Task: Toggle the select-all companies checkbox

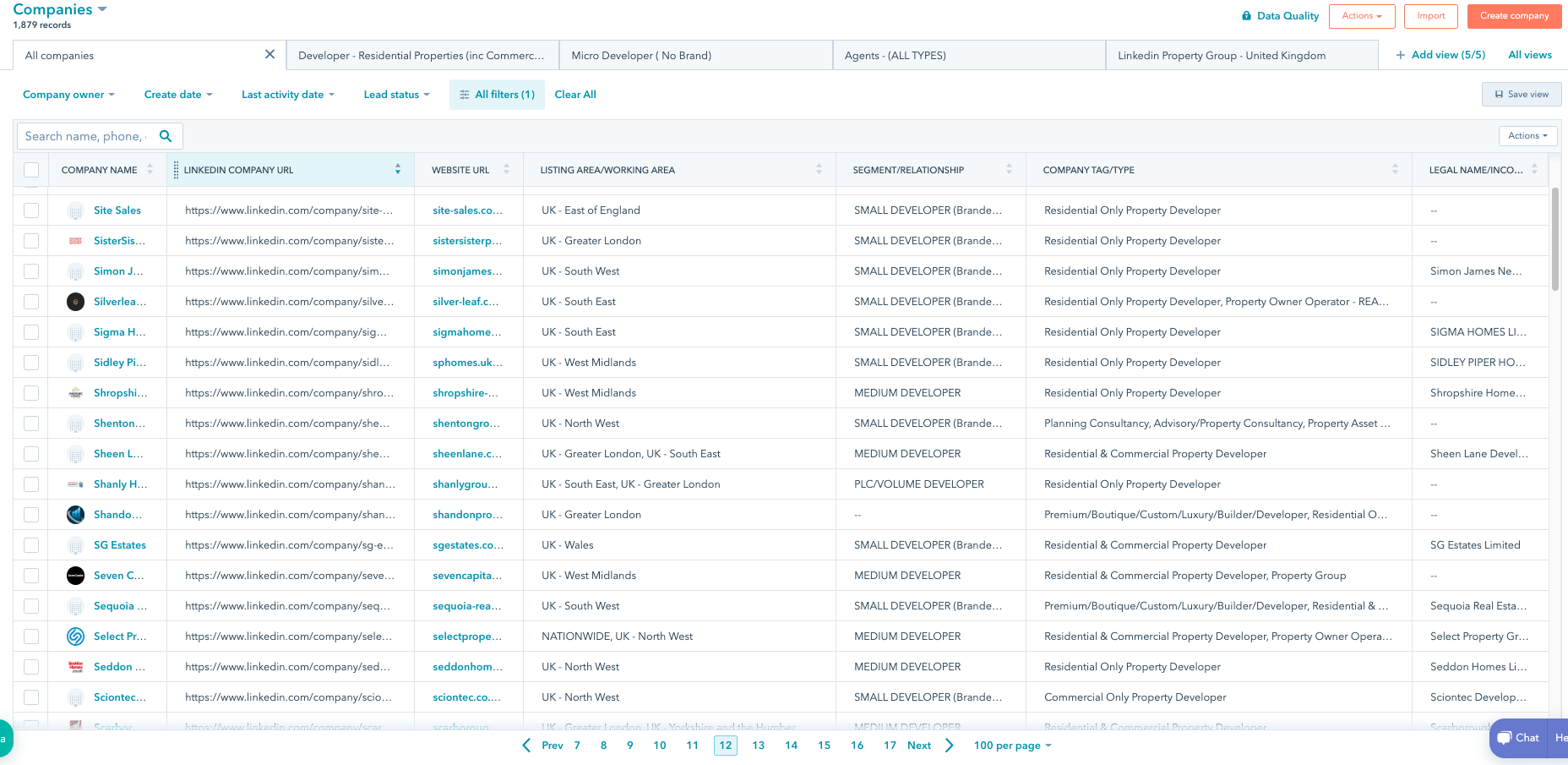Action: [x=31, y=170]
